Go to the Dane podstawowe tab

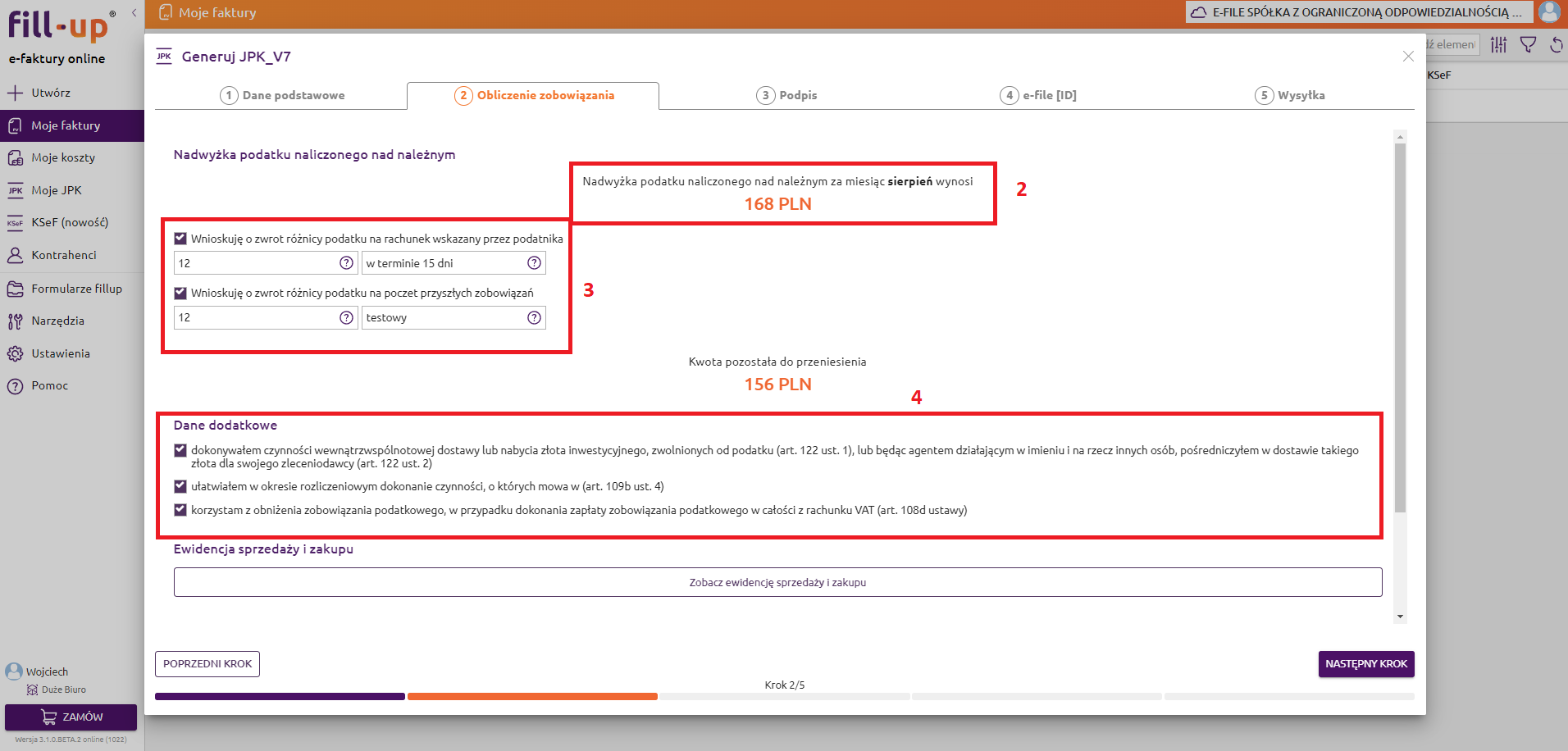click(282, 95)
